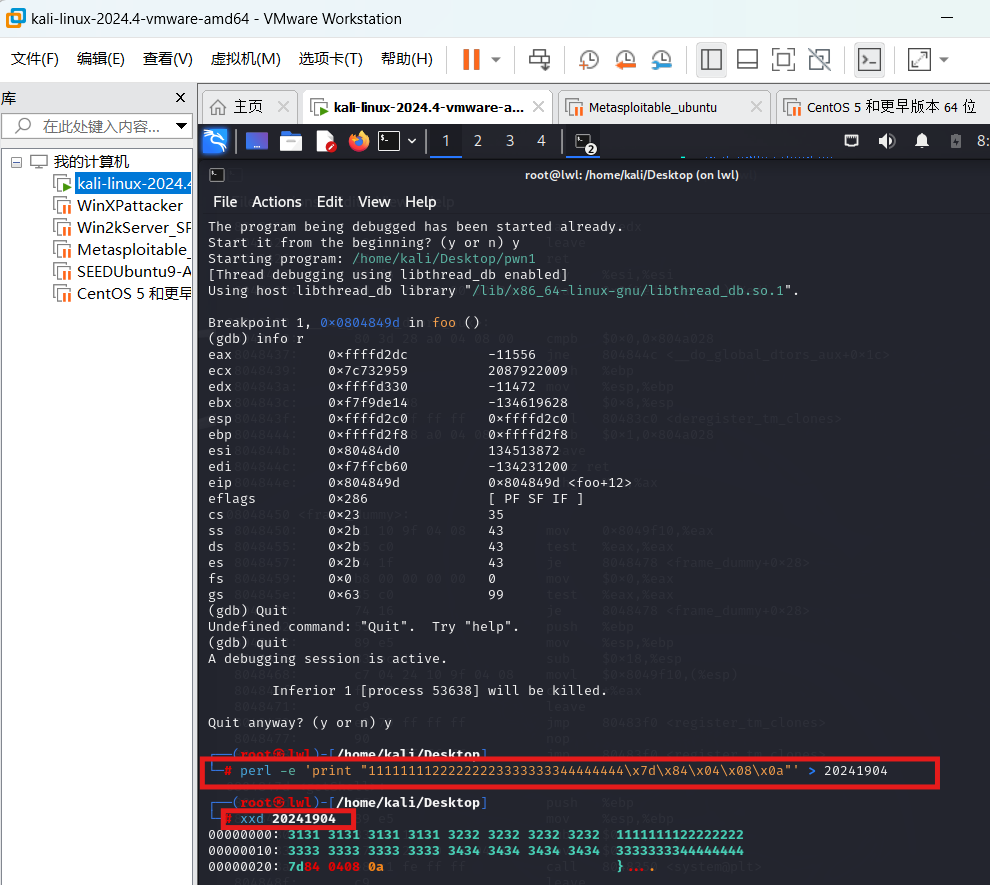Select Metasploitable in the library tree
This screenshot has width=990, height=885.
pos(133,250)
